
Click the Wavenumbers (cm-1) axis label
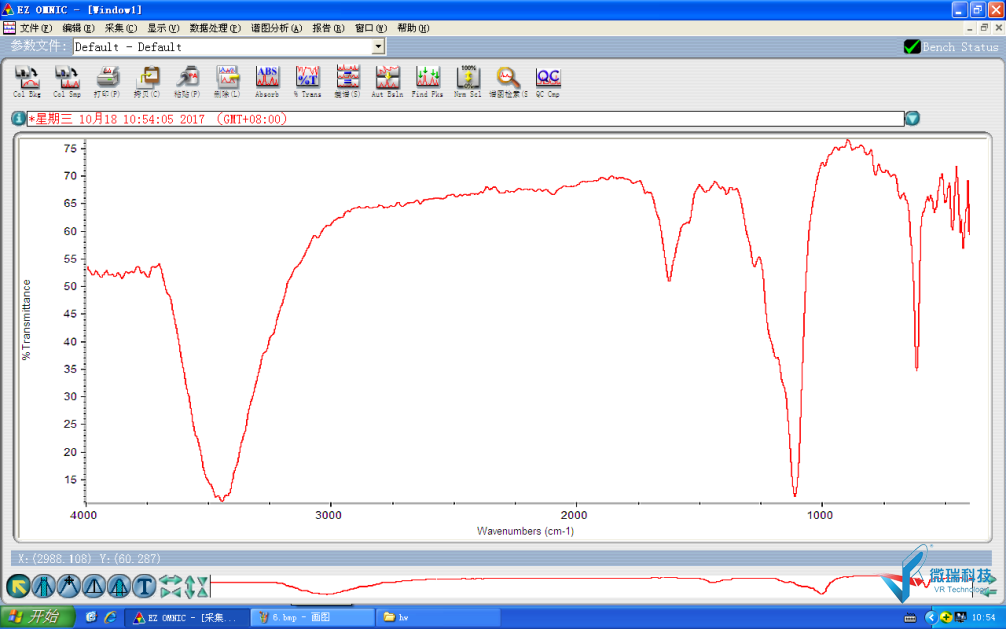click(x=525, y=531)
